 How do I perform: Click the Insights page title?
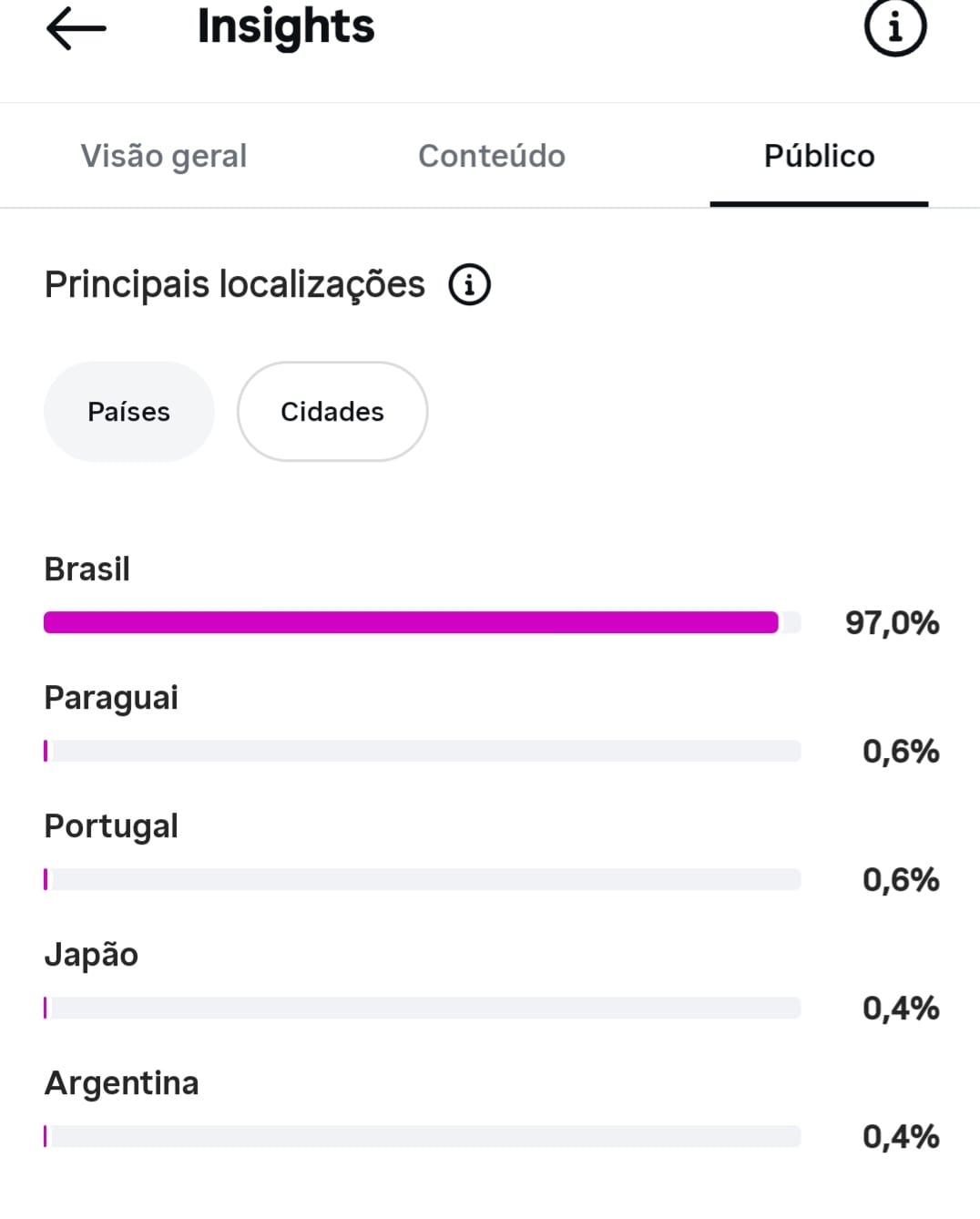click(286, 27)
